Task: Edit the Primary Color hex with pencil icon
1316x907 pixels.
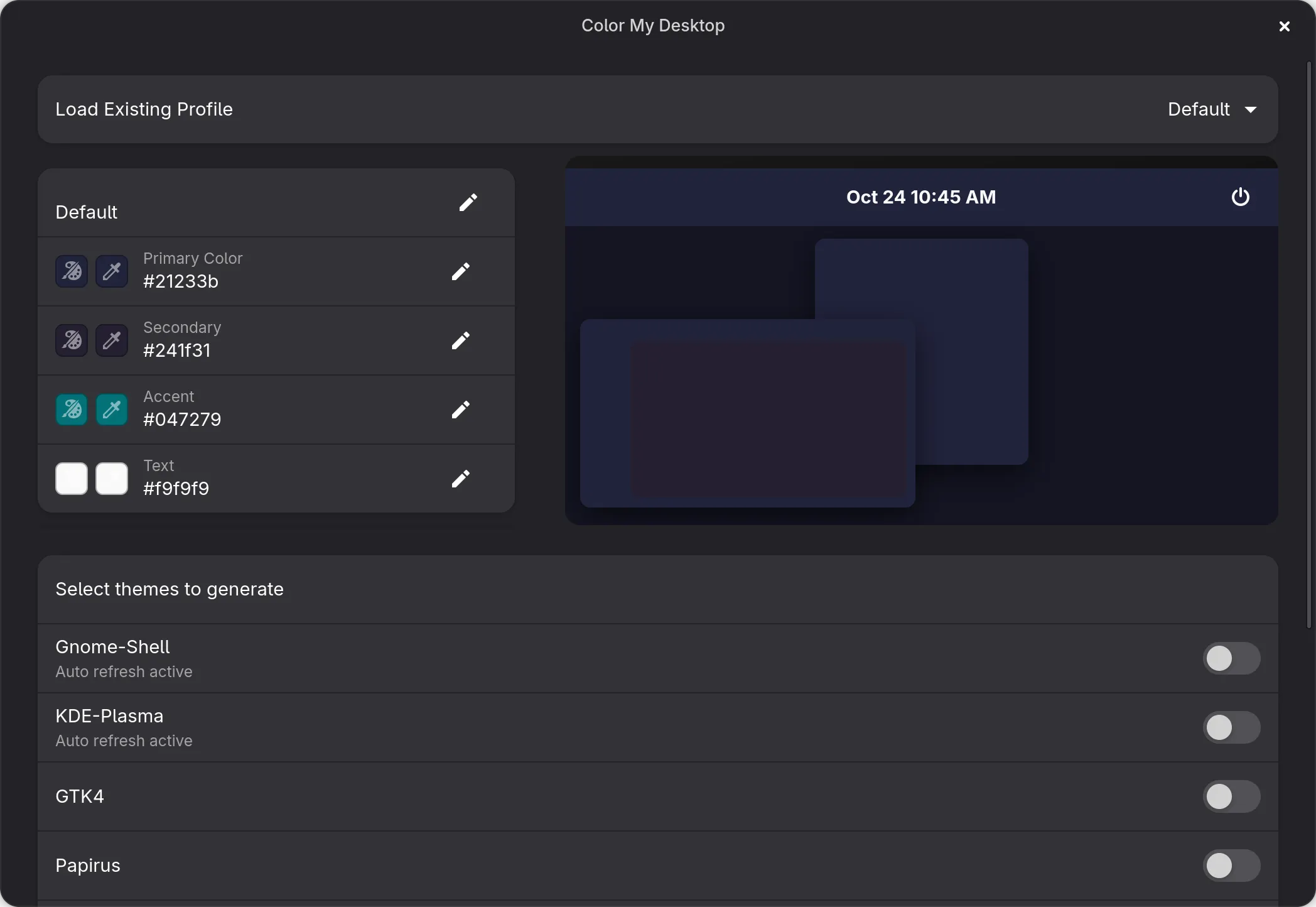Action: (461, 271)
